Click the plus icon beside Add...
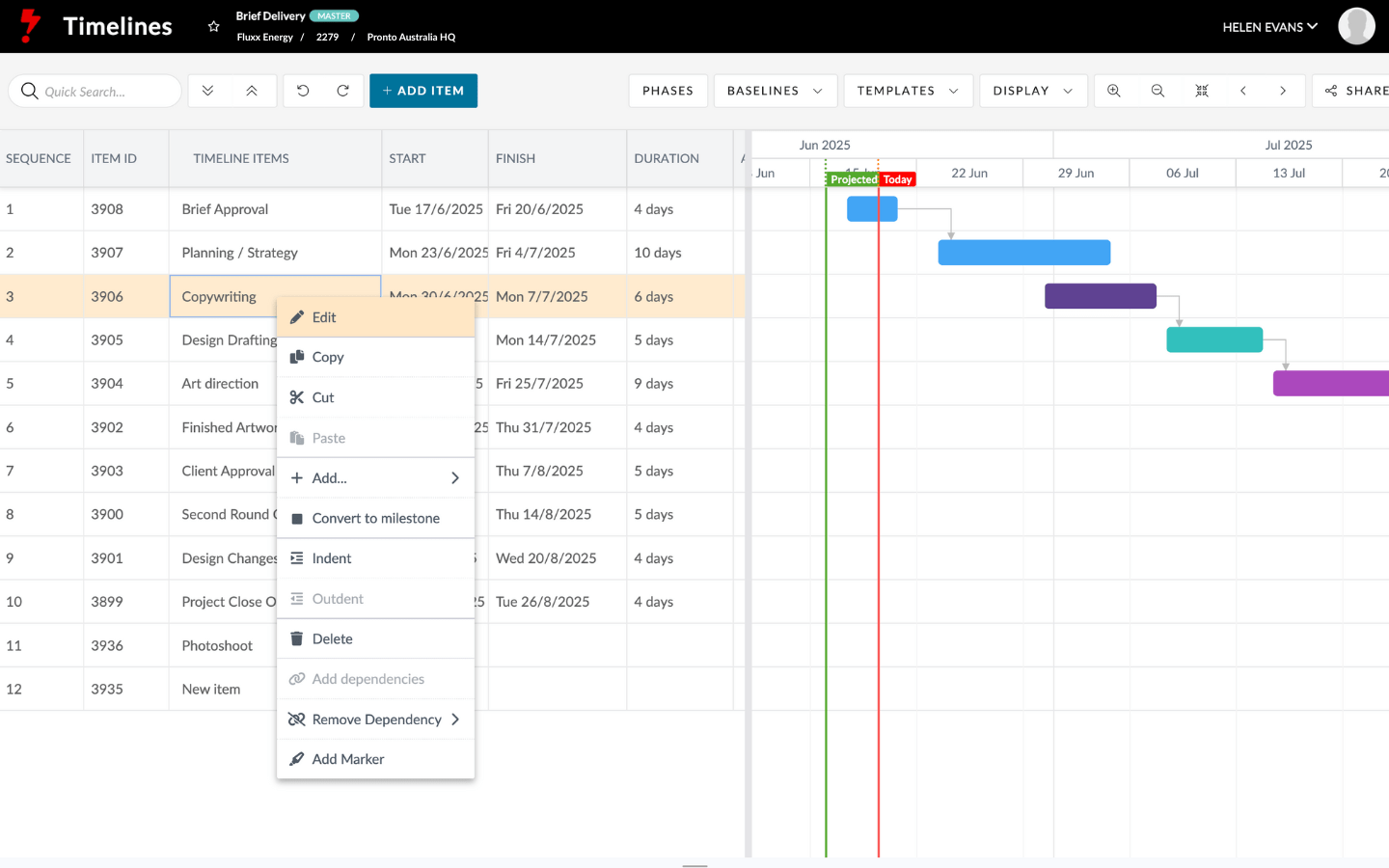Screen dimensions: 1389x868 coord(297,477)
